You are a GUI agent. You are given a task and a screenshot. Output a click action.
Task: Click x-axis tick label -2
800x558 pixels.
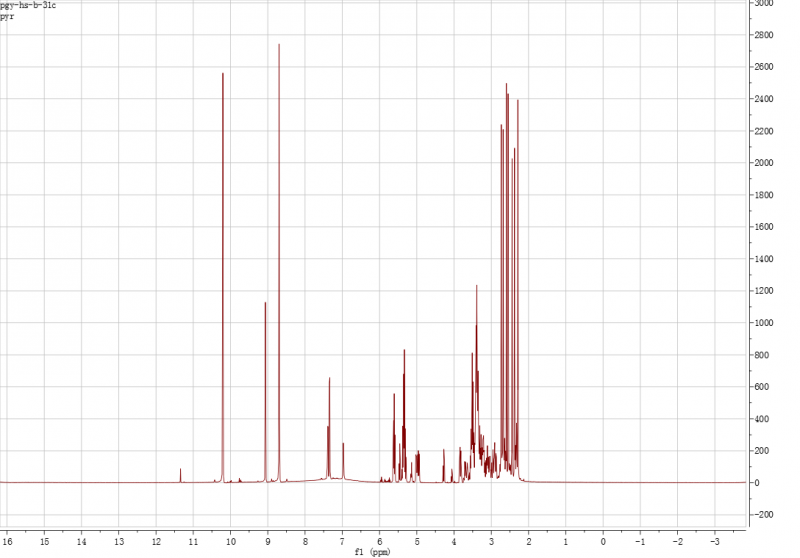(677, 542)
